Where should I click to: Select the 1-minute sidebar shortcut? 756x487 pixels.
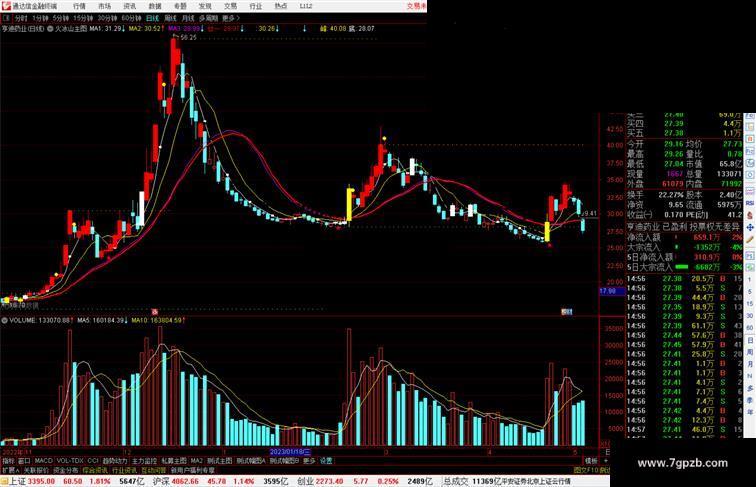tap(750, 280)
